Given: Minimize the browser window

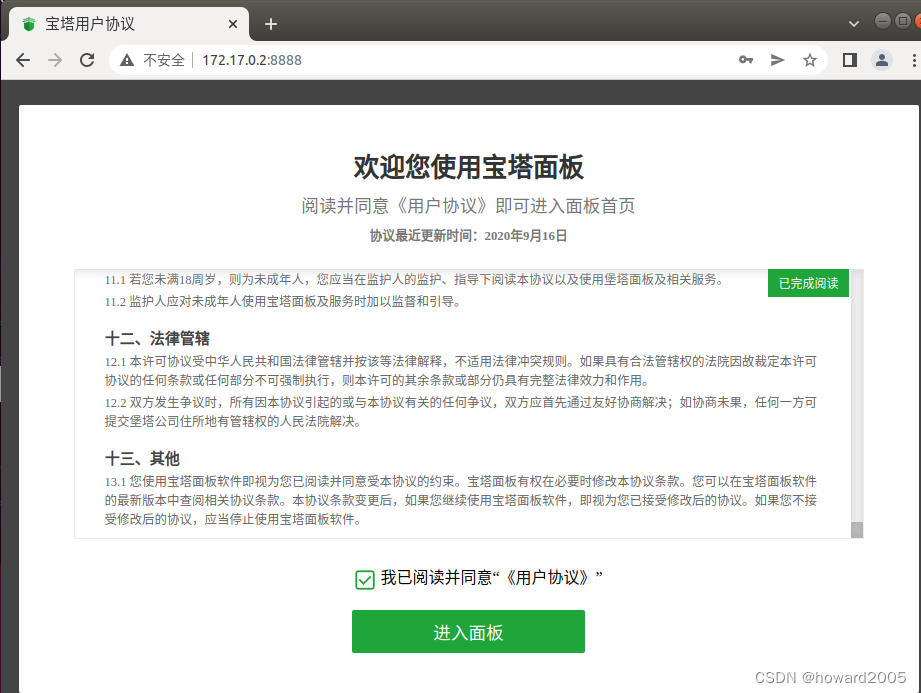Looking at the screenshot, I should pos(883,21).
